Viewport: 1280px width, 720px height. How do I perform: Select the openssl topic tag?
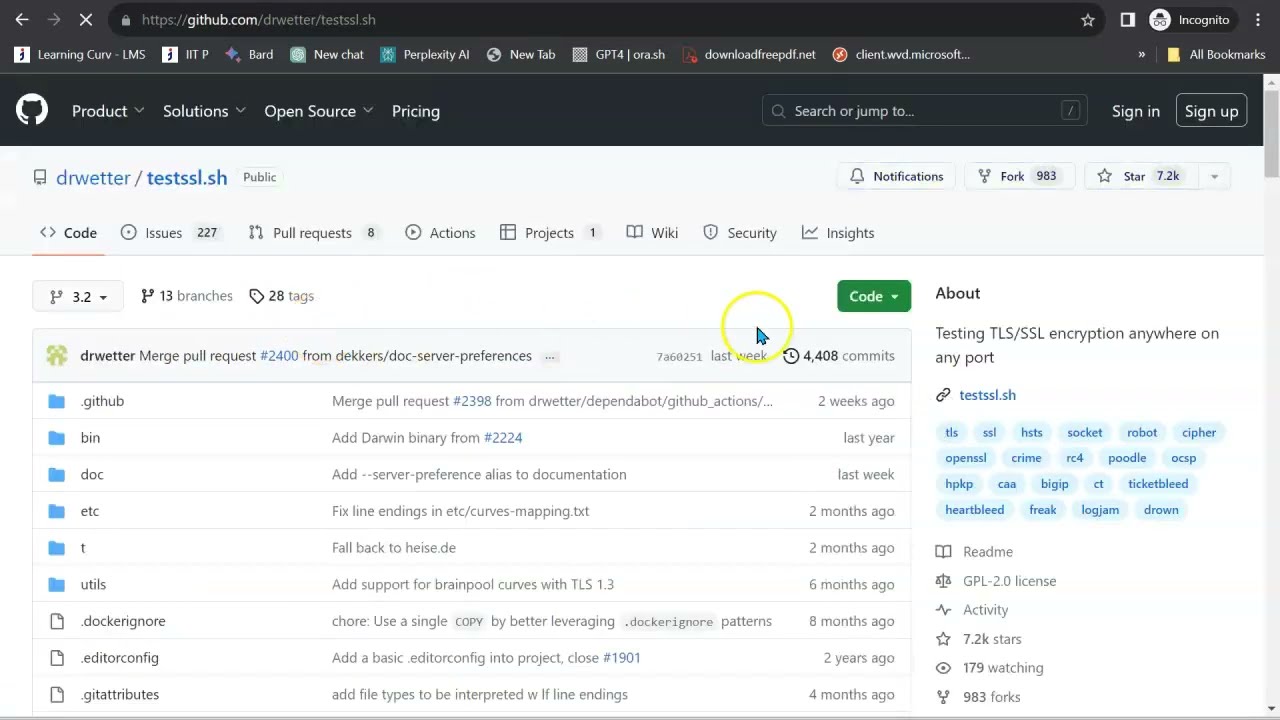966,458
